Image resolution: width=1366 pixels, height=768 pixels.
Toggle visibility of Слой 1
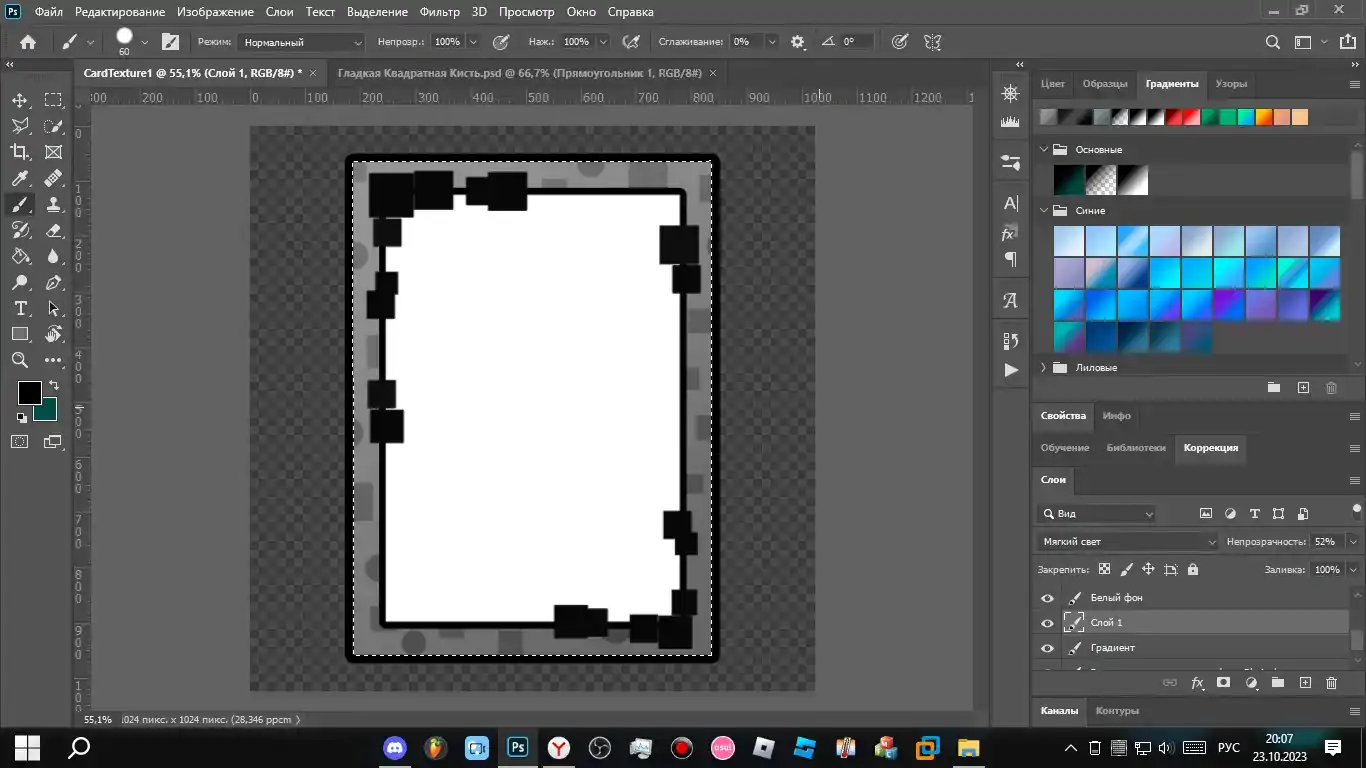(1047, 623)
